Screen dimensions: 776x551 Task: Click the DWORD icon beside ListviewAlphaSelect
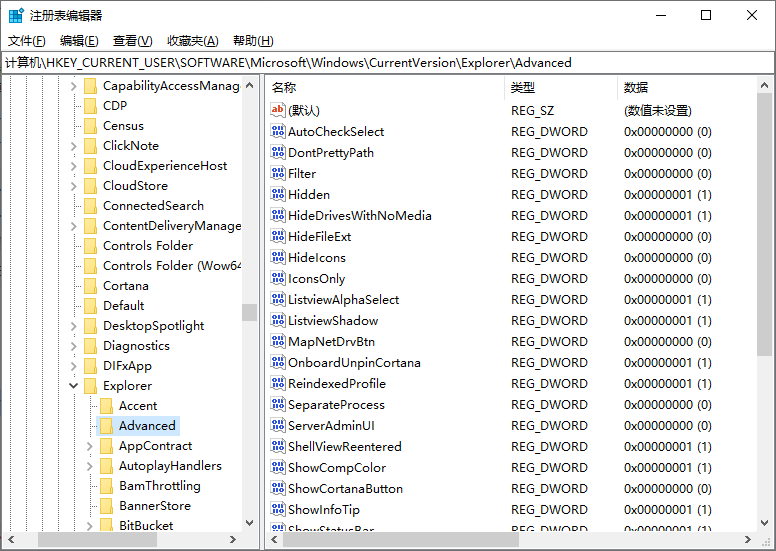[278, 299]
